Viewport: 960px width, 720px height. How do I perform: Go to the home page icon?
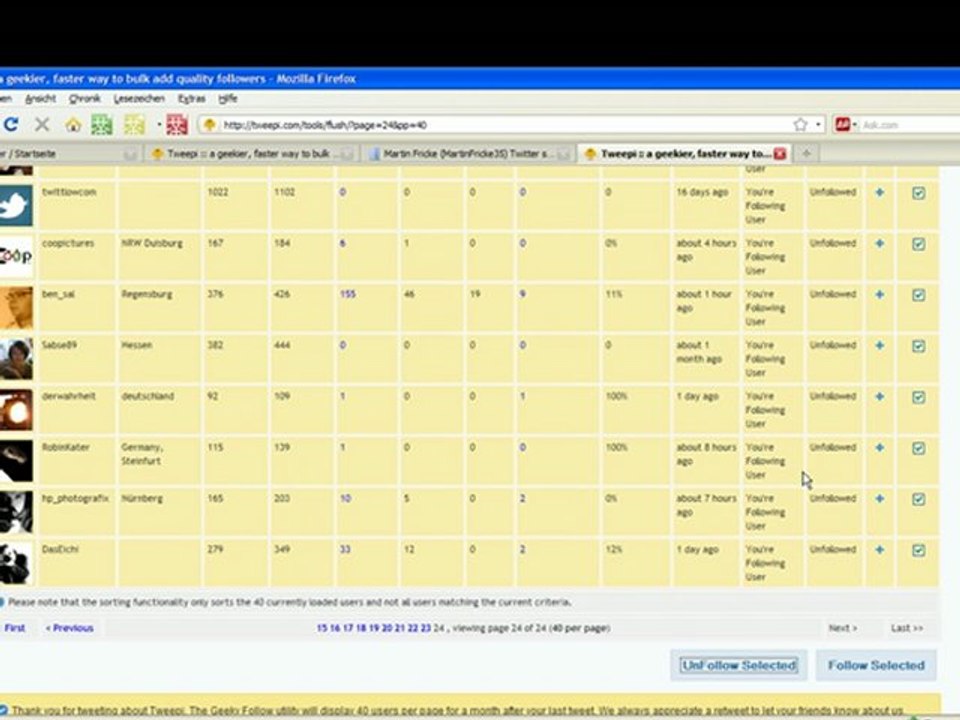point(73,126)
